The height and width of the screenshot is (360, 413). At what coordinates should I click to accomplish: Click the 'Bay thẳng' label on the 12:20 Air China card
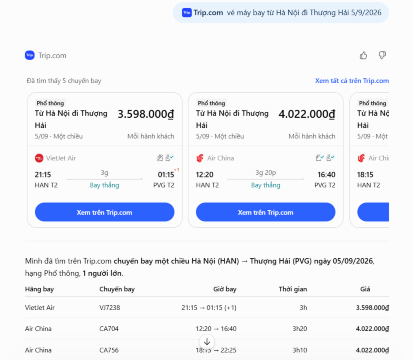(266, 185)
